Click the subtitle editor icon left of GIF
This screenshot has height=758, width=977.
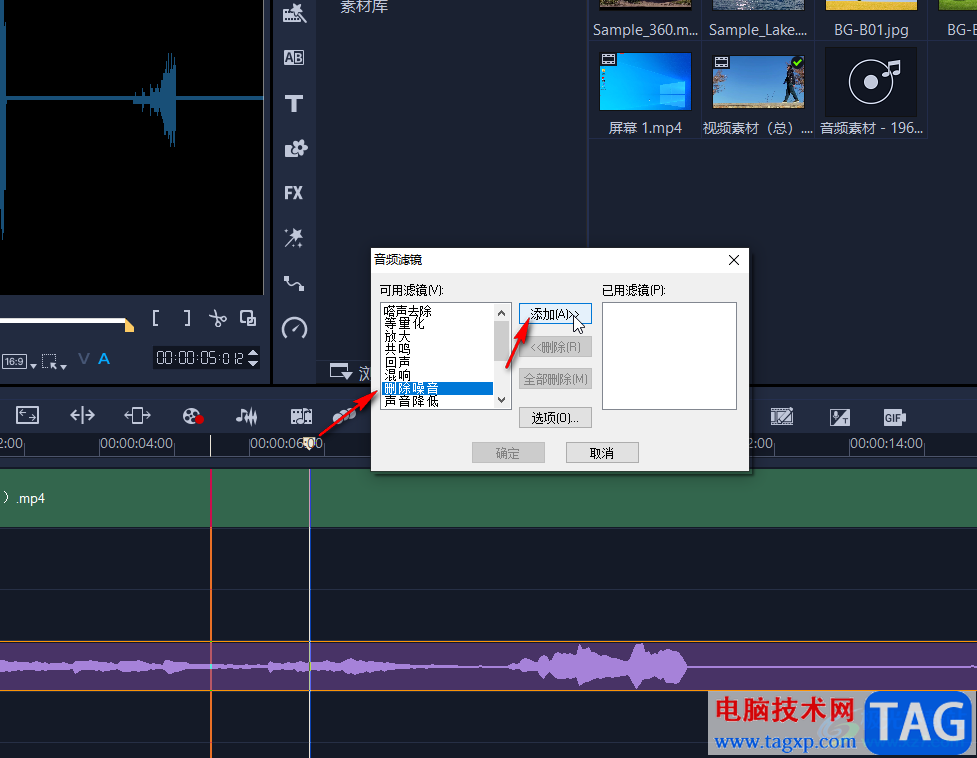tap(839, 417)
